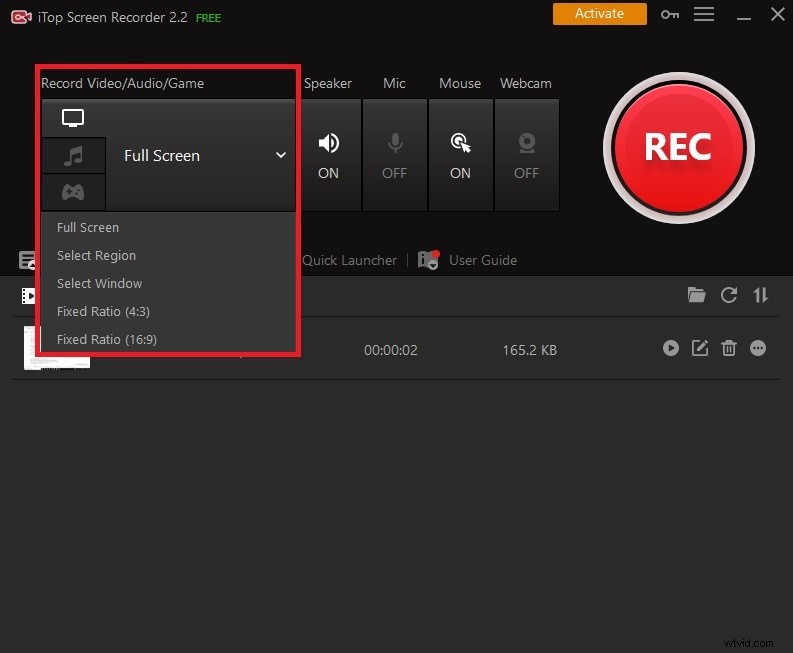The height and width of the screenshot is (653, 793).
Task: Refresh the recordings list
Action: click(x=728, y=294)
